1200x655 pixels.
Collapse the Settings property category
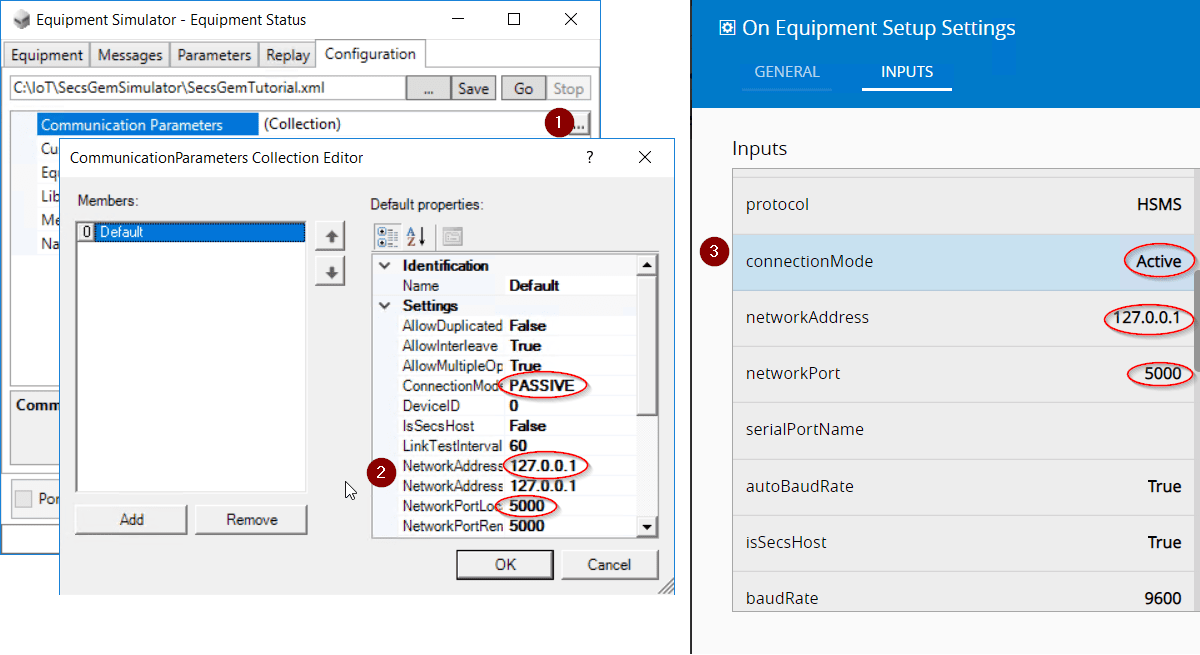click(385, 306)
